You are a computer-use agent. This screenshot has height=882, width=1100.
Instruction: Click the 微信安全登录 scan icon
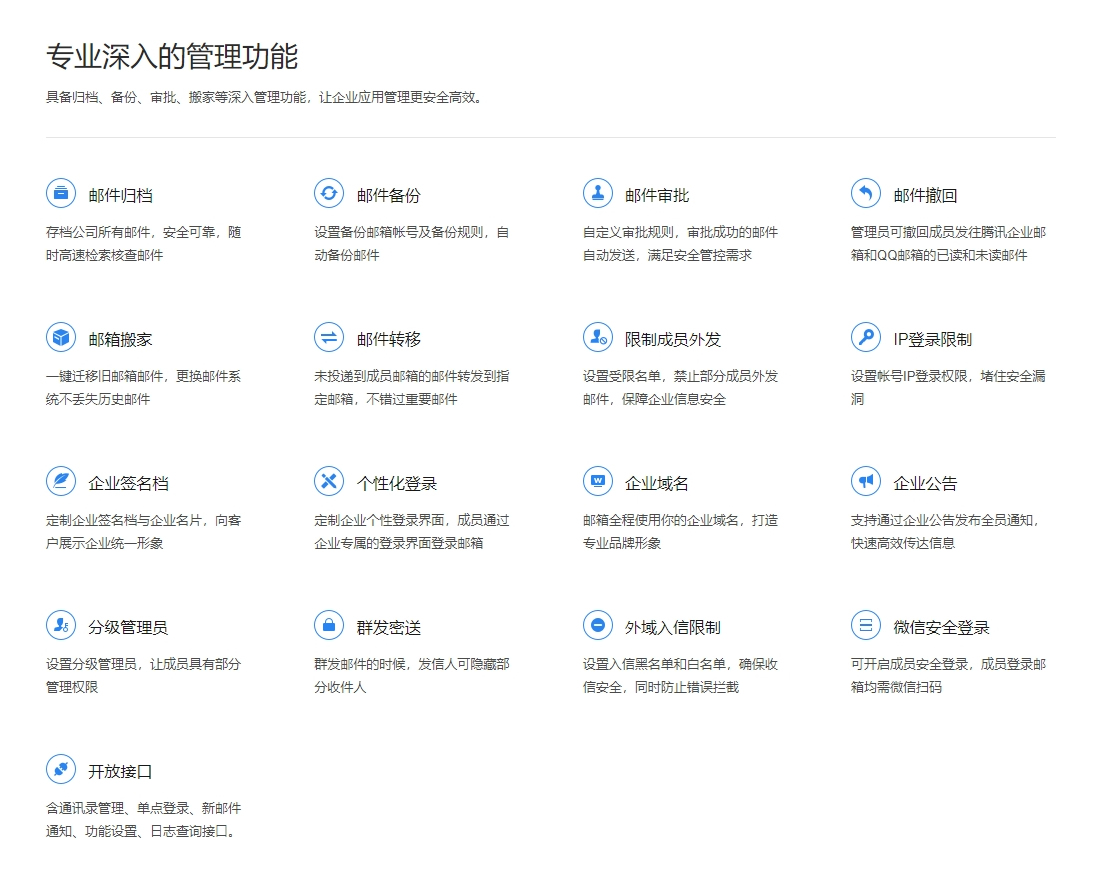tap(866, 625)
